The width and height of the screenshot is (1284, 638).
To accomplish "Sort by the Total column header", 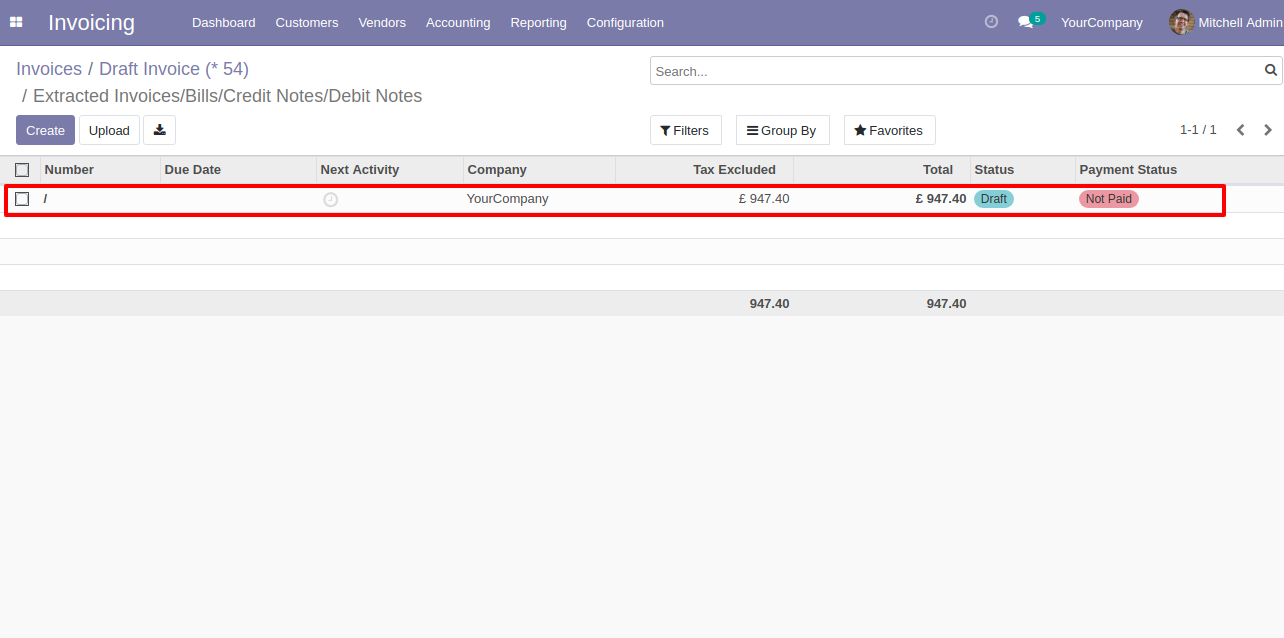I will pyautogui.click(x=881, y=170).
